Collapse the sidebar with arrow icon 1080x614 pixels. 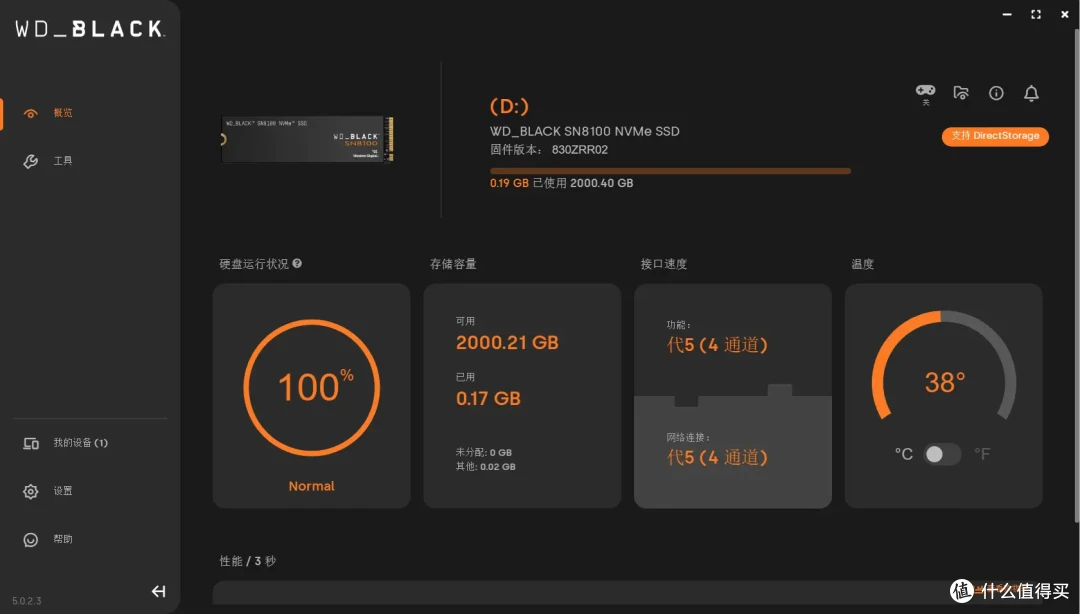point(158,591)
